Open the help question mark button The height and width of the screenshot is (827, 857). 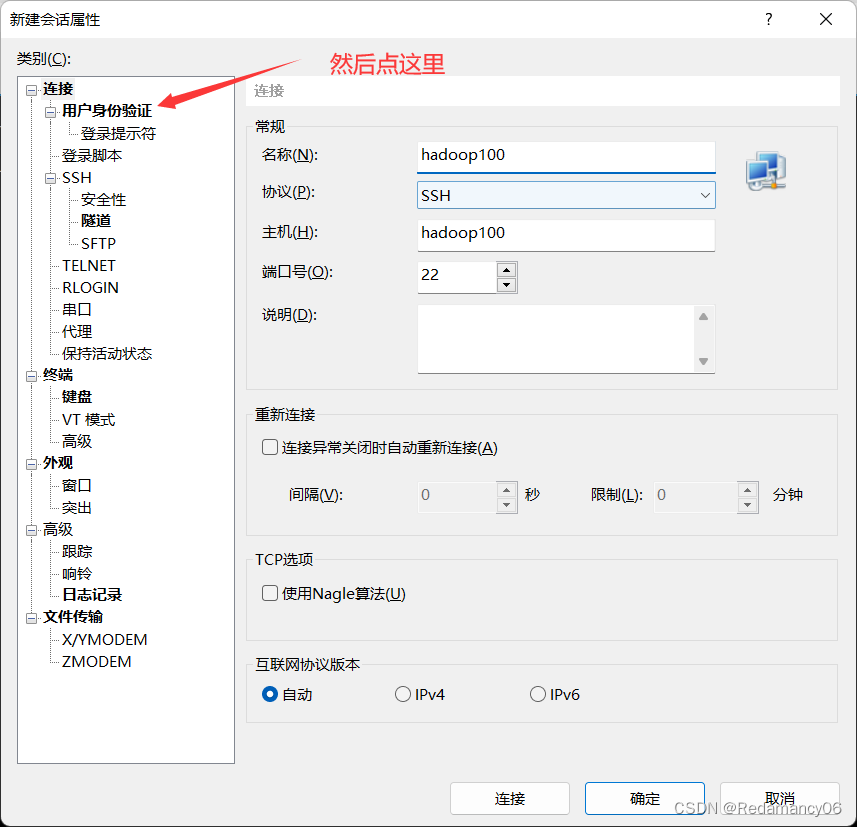pos(769,20)
